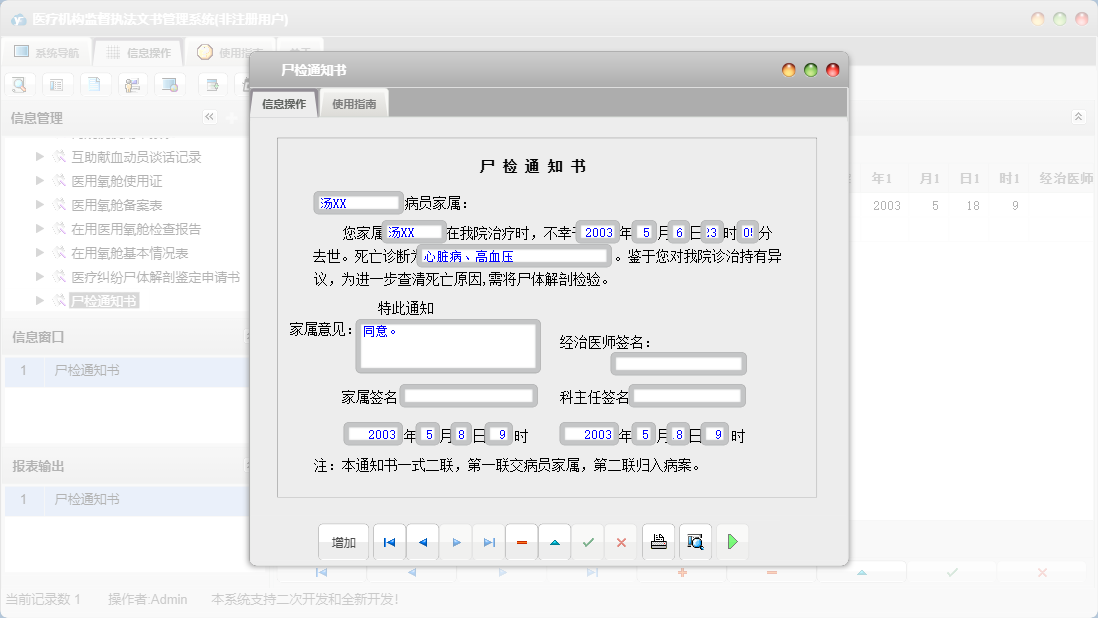Collapse the 信息管理 panel with the double-left chevron
Image resolution: width=1098 pixels, height=618 pixels.
[209, 116]
